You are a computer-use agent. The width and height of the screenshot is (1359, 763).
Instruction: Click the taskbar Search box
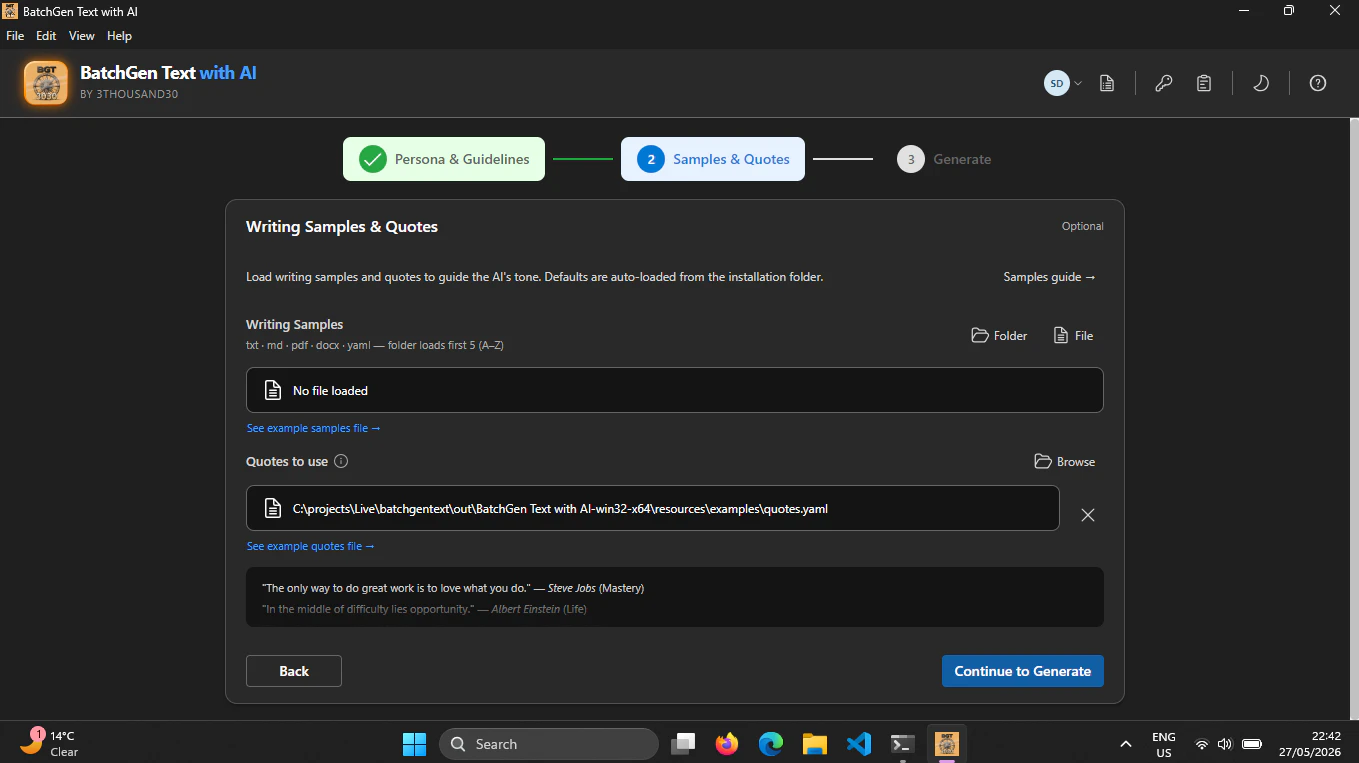[548, 744]
